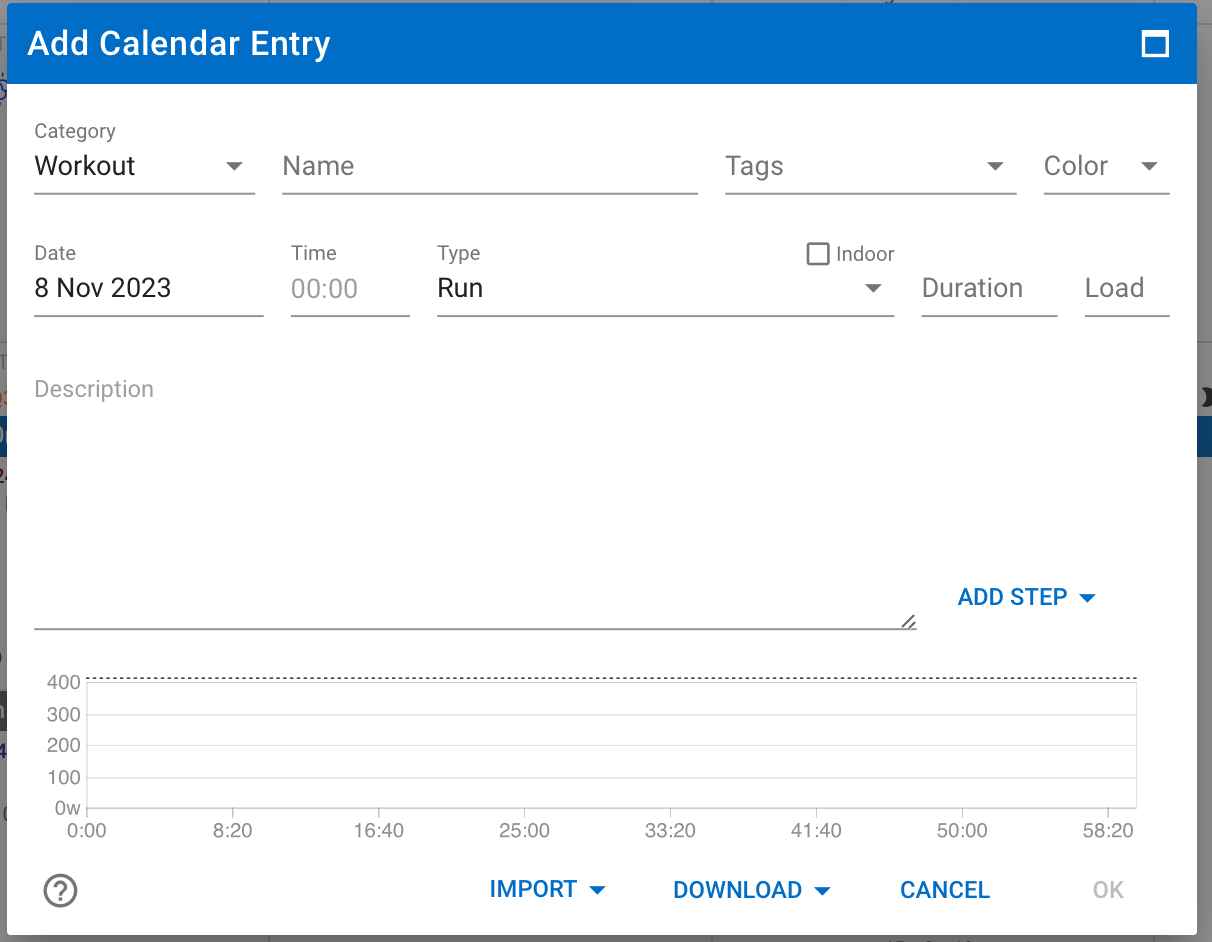The height and width of the screenshot is (942, 1212).
Task: Focus the Name input field
Action: tap(490, 166)
